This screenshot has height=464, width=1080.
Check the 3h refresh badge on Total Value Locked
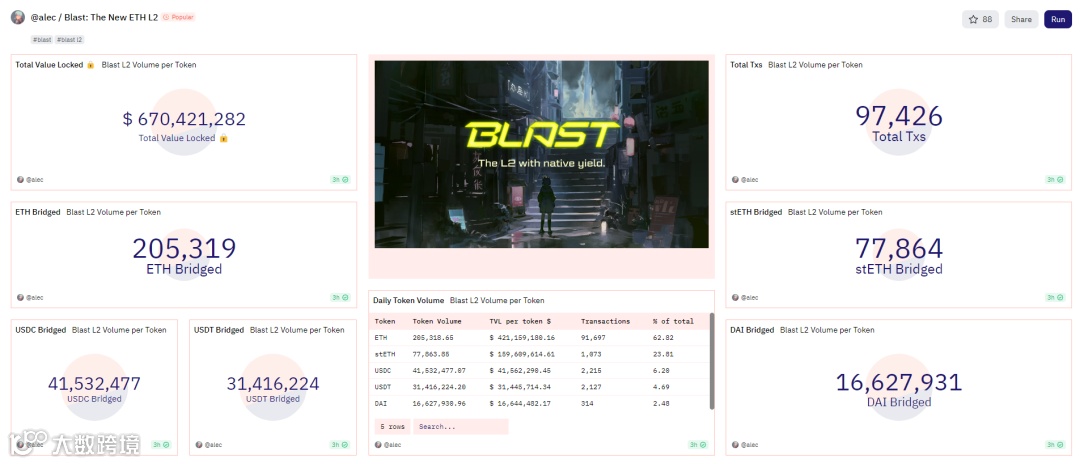point(340,180)
